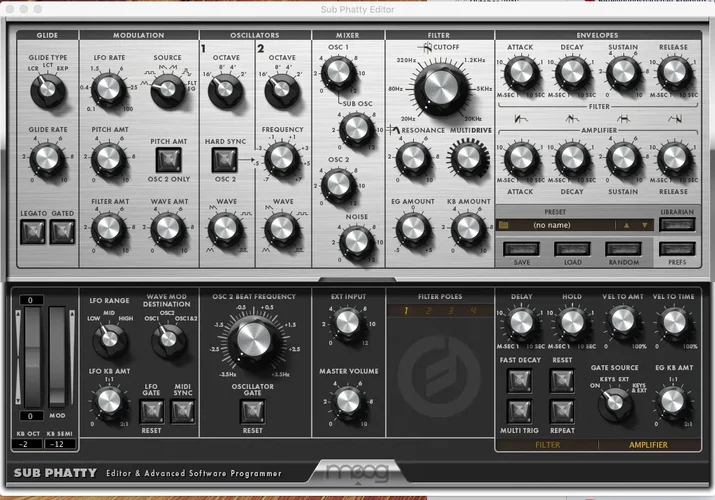This screenshot has width=715, height=500.
Task: Click the LFO Rate knob
Action: click(x=109, y=88)
